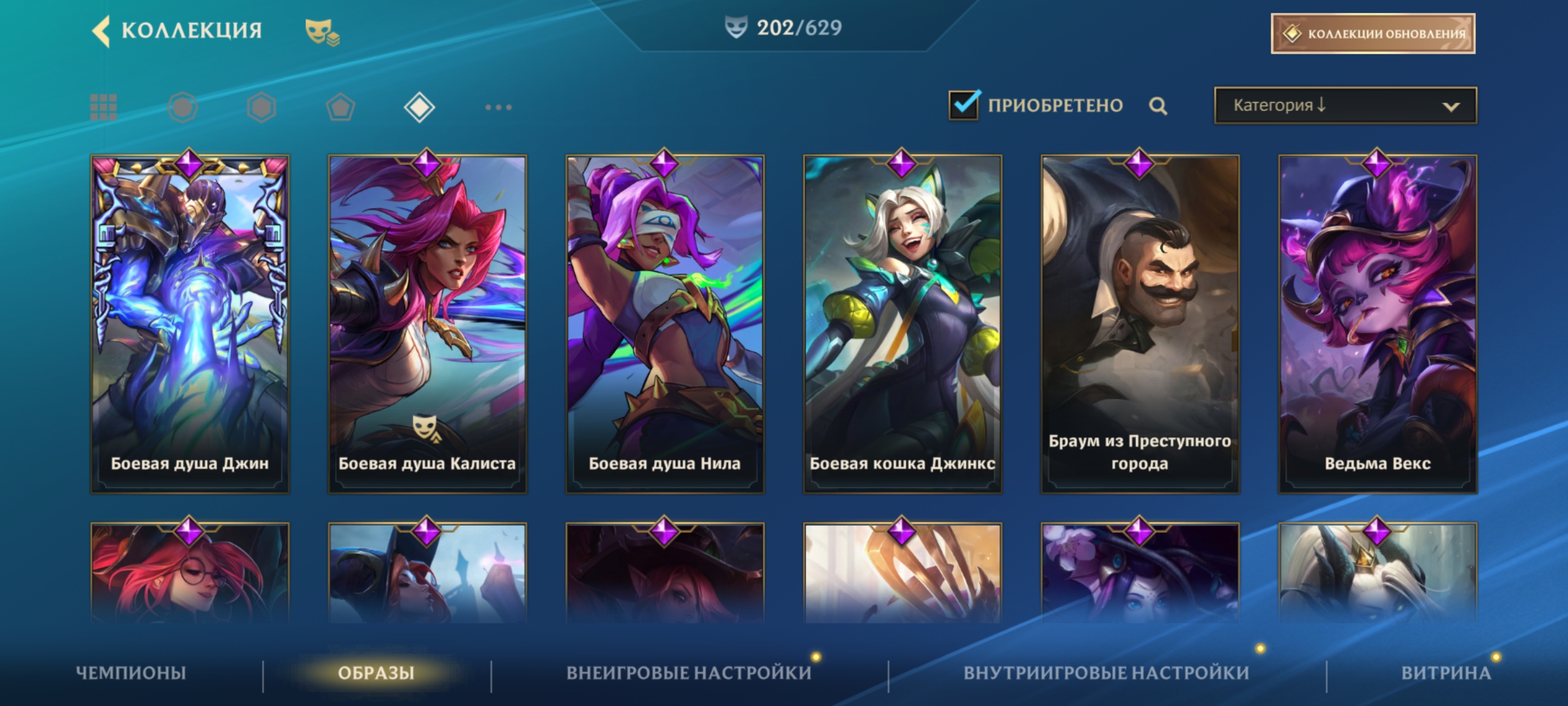The height and width of the screenshot is (706, 1568).
Task: Click the chevron arrow on Категория dropdown
Action: [1451, 107]
